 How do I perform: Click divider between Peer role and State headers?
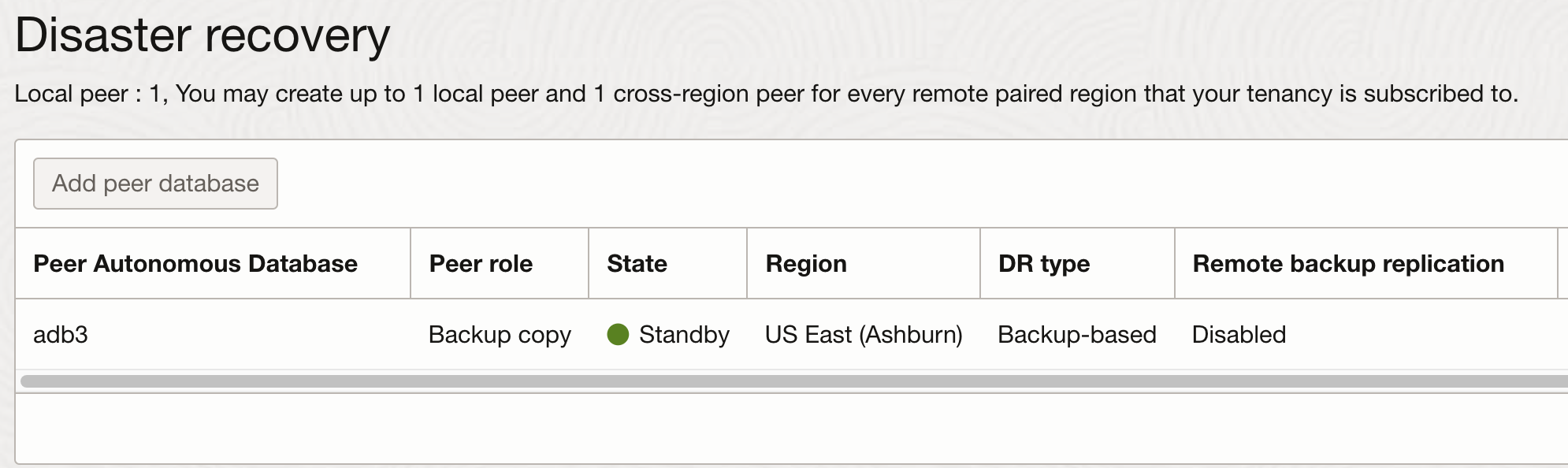[x=589, y=263]
